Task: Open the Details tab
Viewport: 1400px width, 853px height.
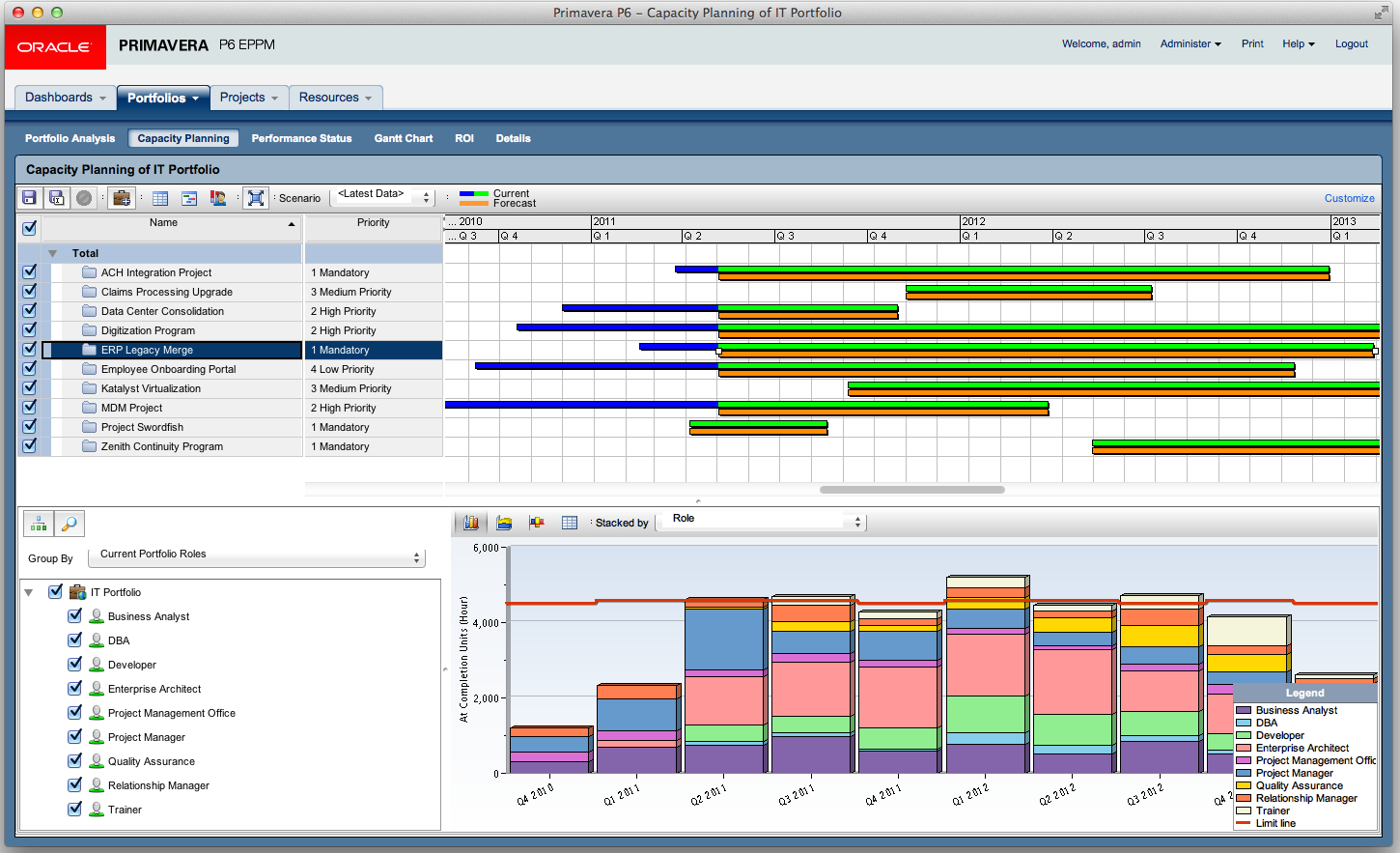Action: tap(513, 138)
